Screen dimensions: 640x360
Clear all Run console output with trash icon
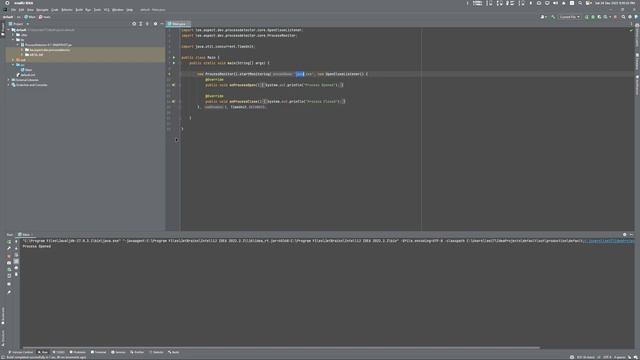tap(16, 275)
